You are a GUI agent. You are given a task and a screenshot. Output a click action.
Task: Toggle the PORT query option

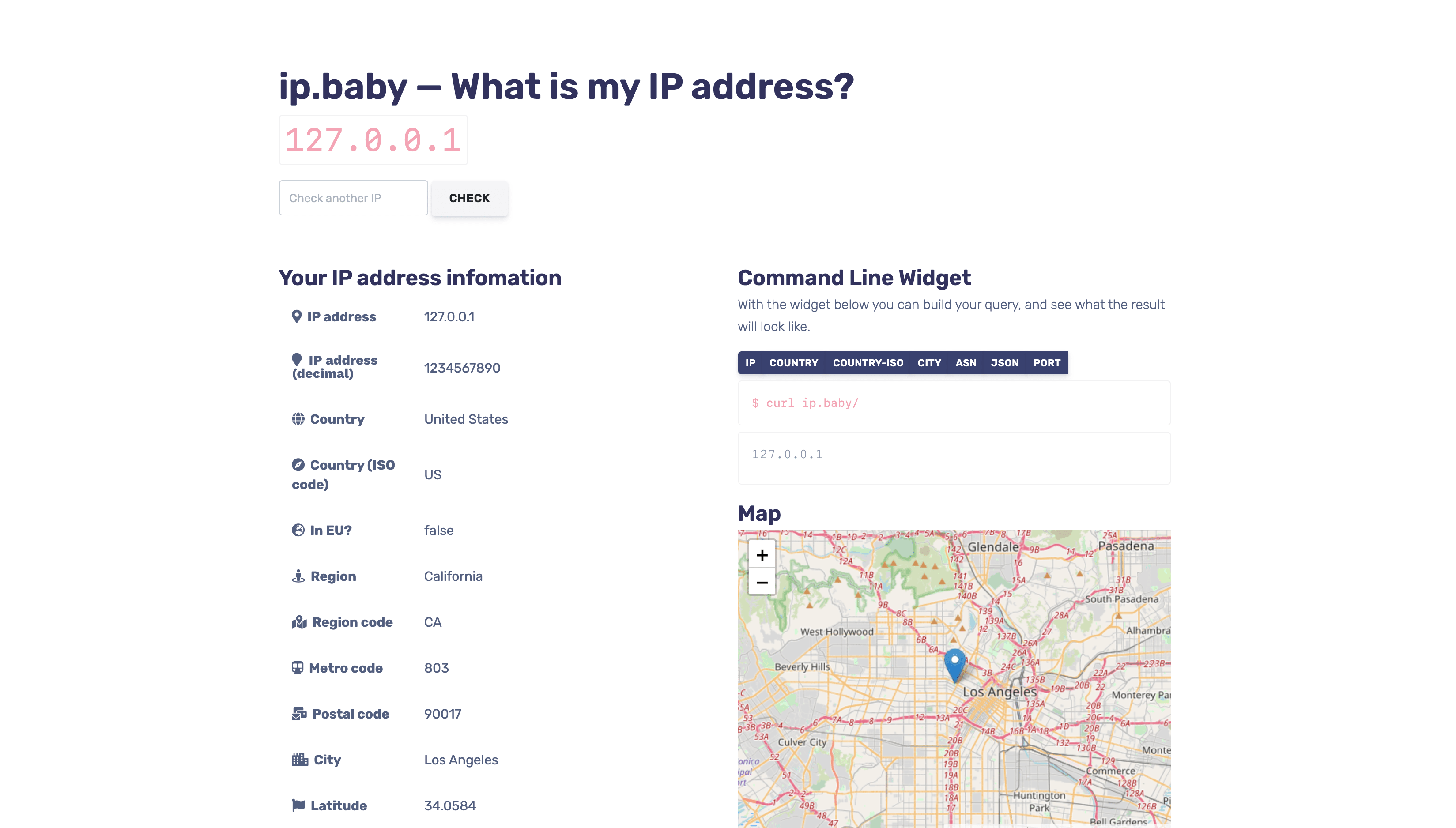pyautogui.click(x=1046, y=363)
